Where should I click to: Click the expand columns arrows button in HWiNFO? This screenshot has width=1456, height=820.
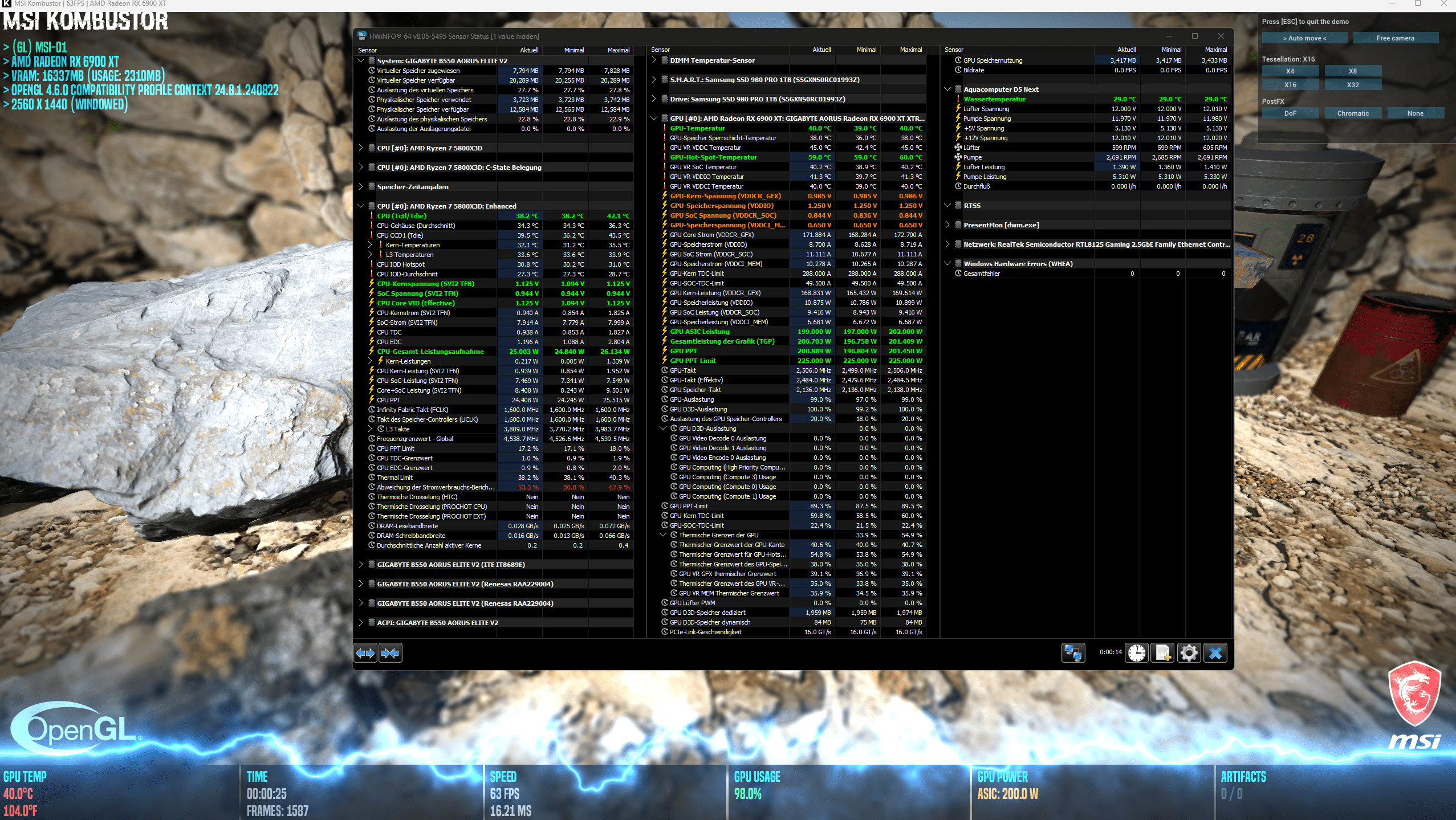(365, 653)
